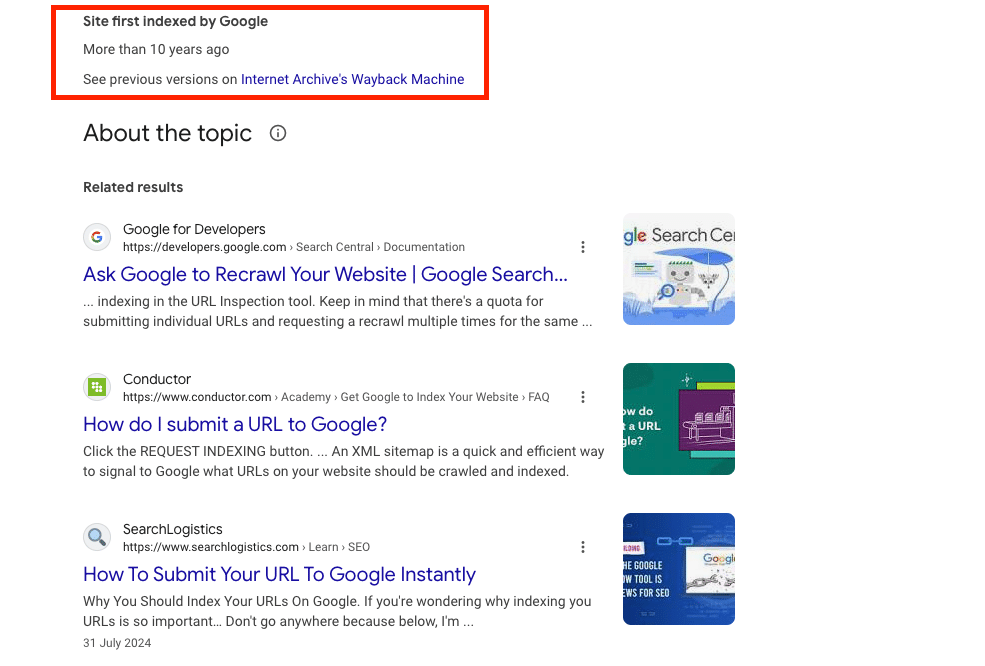Click the info icon beside About the topic
Viewport: 985px width, 666px height.
[x=278, y=133]
